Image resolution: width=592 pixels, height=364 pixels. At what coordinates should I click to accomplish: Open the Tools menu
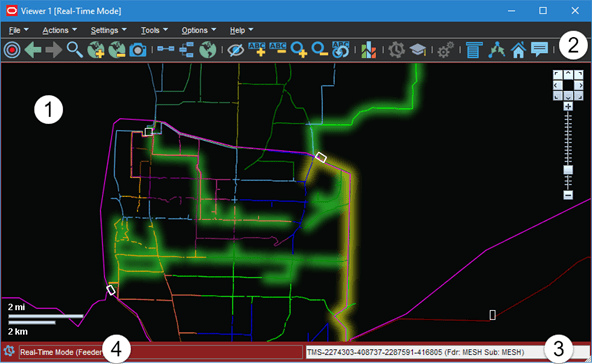(x=154, y=30)
